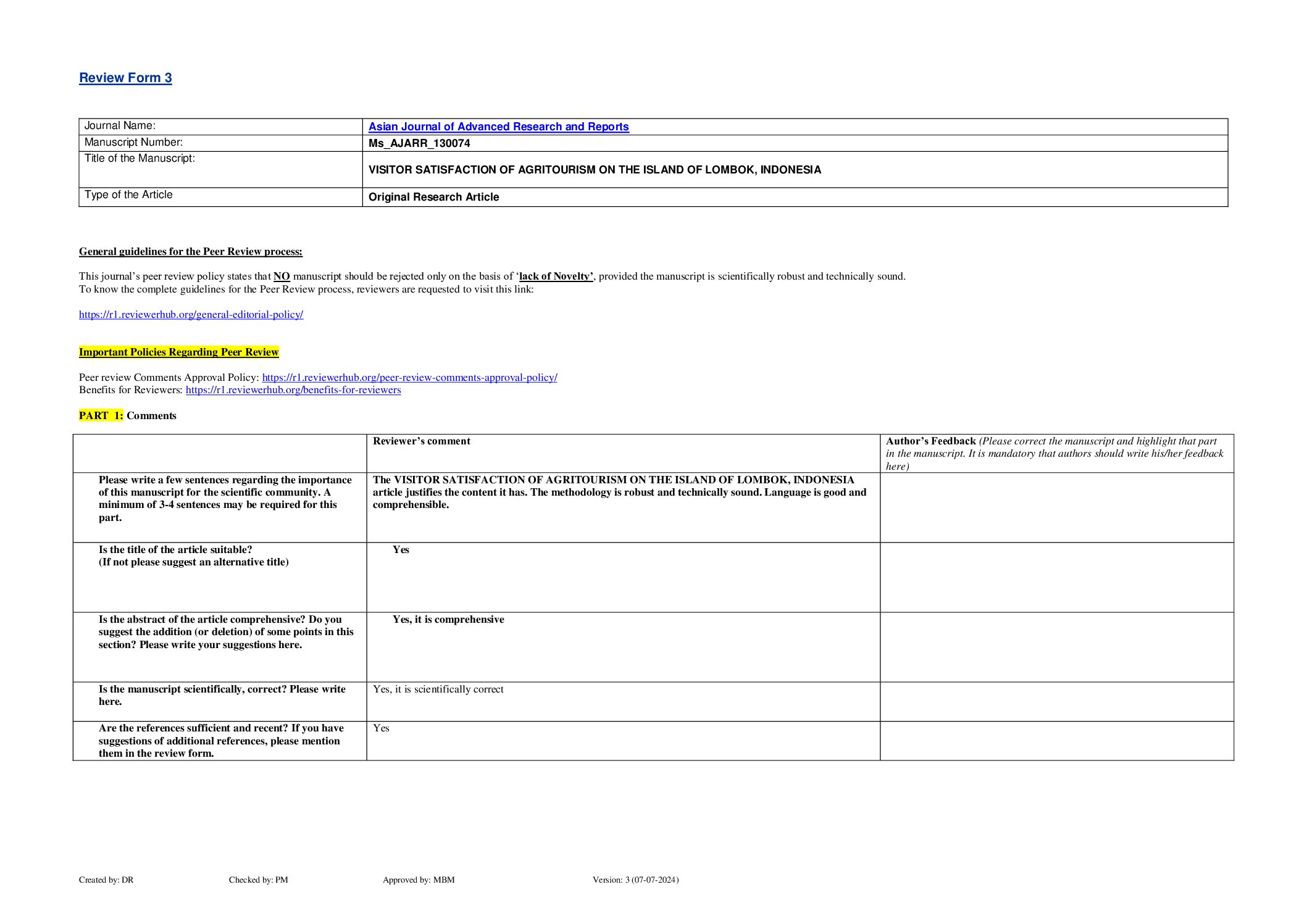The height and width of the screenshot is (924, 1307).
Task: Click the manuscript number Ms_AJARR_130074
Action: (x=419, y=143)
